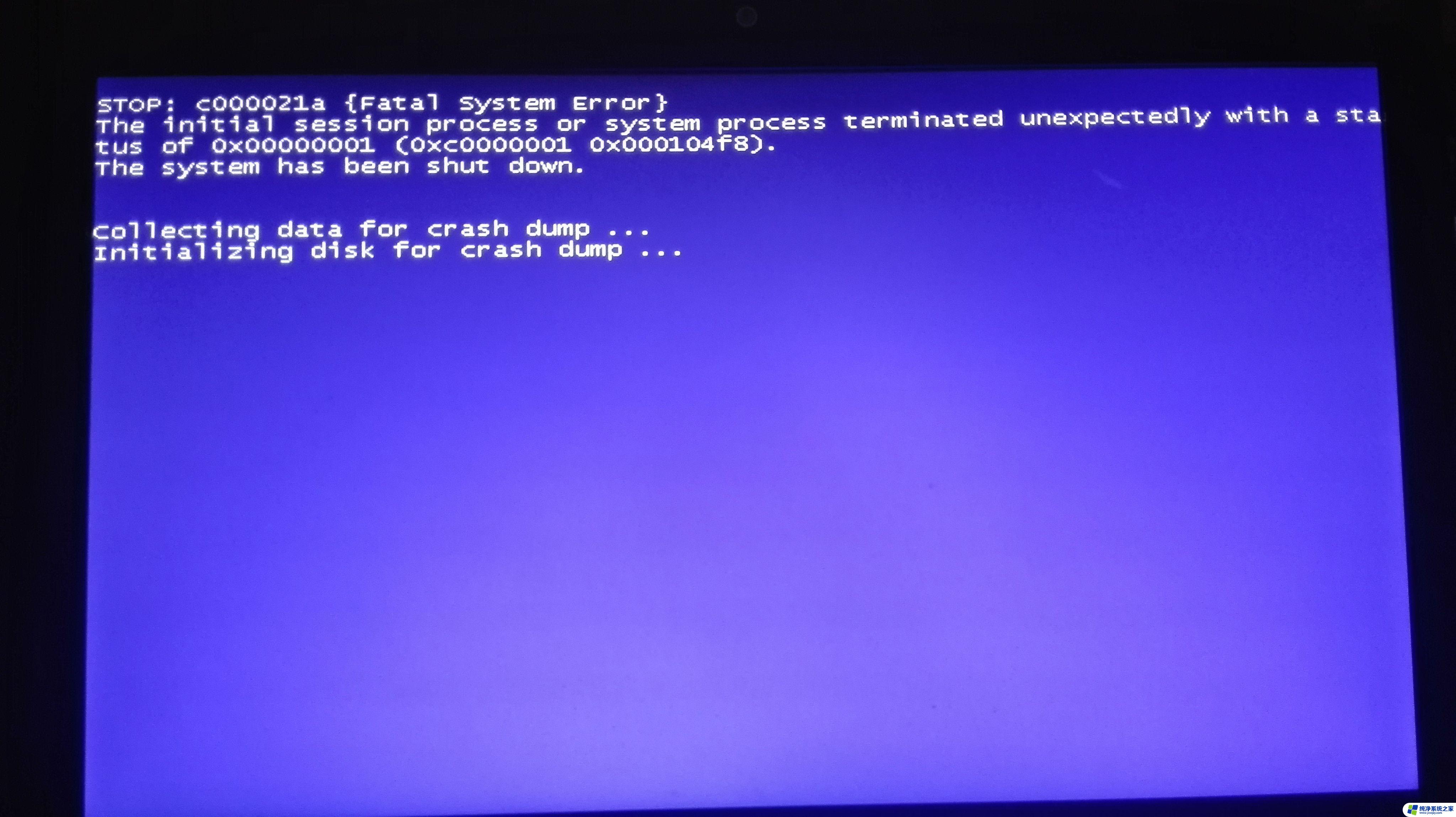Select the blue screen background area
This screenshot has width=1456, height=817.
[x=728, y=500]
